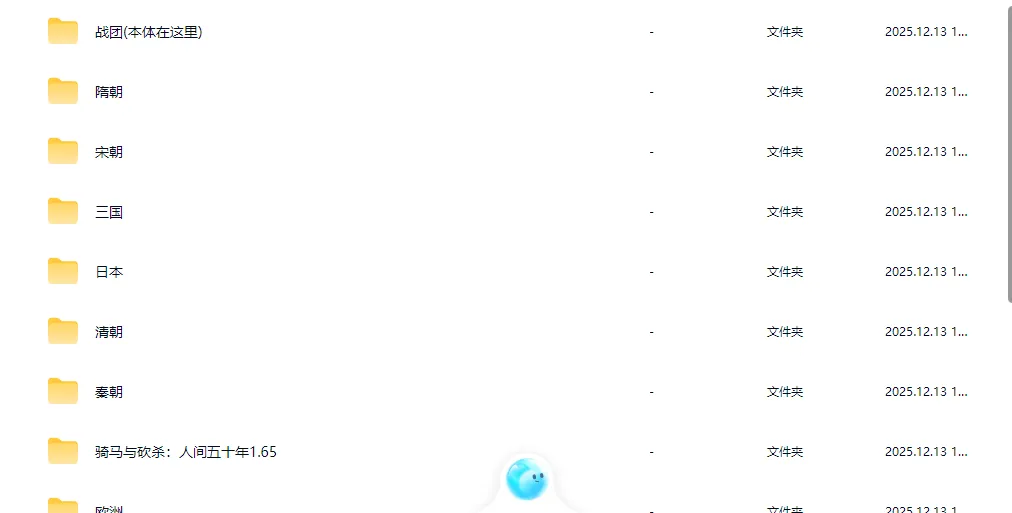Open folder name 骑马与砍杀：人间五十年1.65

point(186,452)
